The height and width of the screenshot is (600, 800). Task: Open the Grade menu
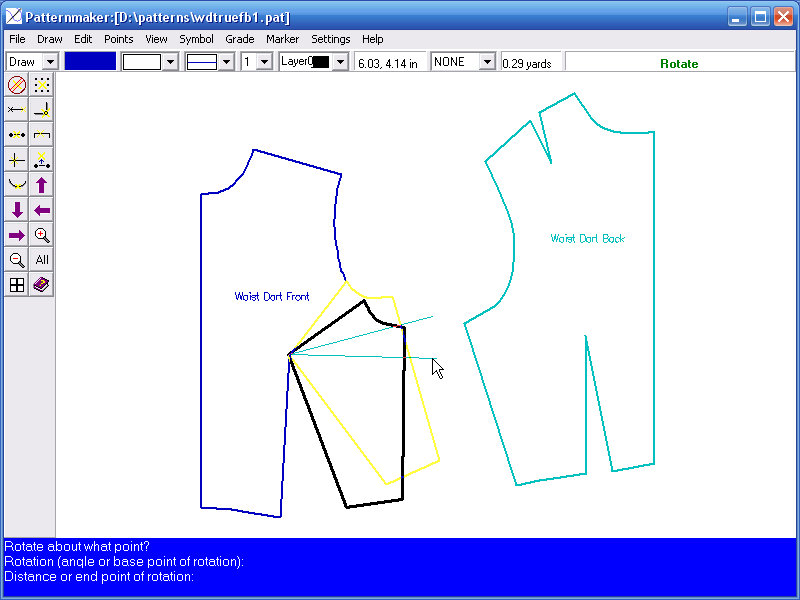click(x=240, y=39)
